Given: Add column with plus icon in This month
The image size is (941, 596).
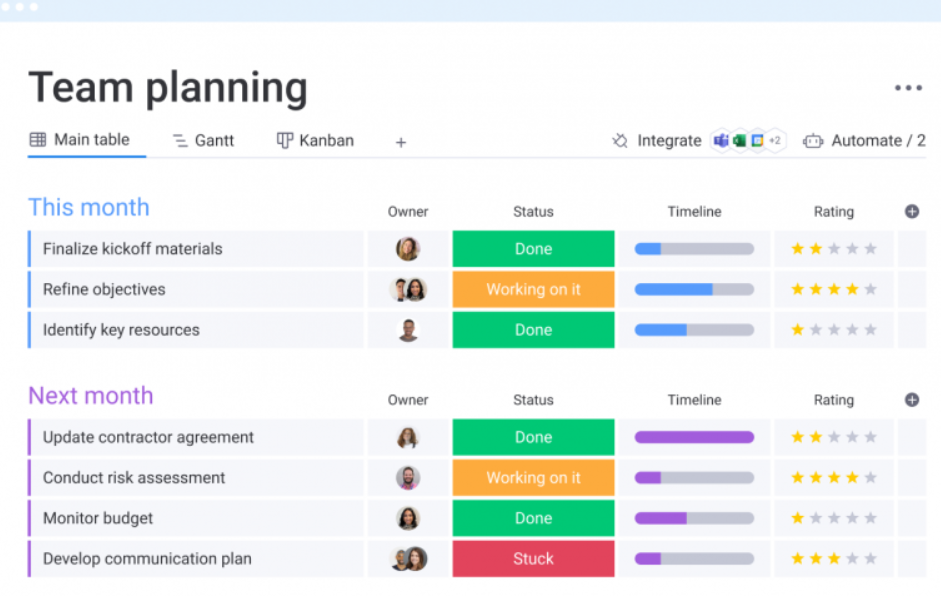Looking at the screenshot, I should pos(911,211).
